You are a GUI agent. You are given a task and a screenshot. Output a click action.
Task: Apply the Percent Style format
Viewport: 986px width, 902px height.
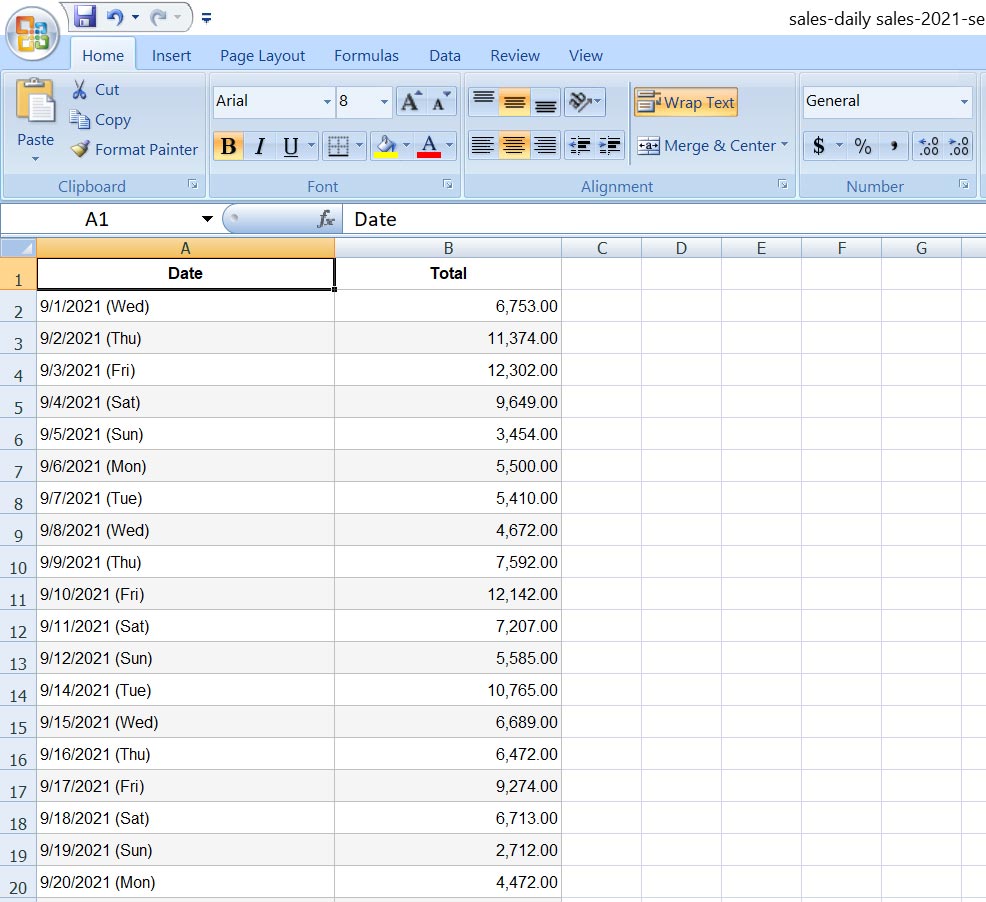click(x=863, y=146)
